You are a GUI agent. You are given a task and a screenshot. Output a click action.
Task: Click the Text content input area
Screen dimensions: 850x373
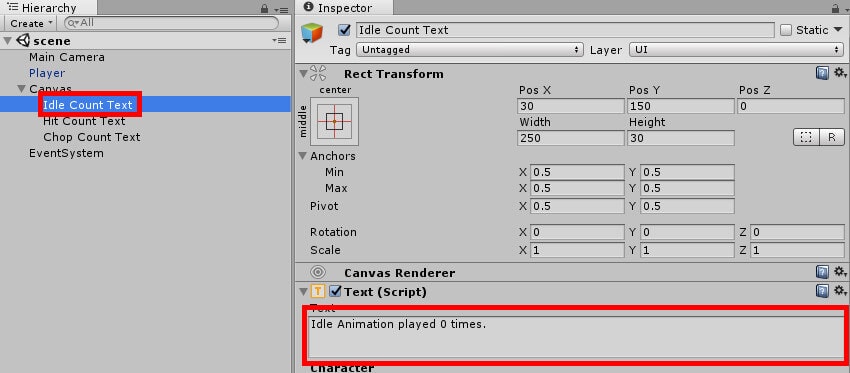(x=576, y=337)
